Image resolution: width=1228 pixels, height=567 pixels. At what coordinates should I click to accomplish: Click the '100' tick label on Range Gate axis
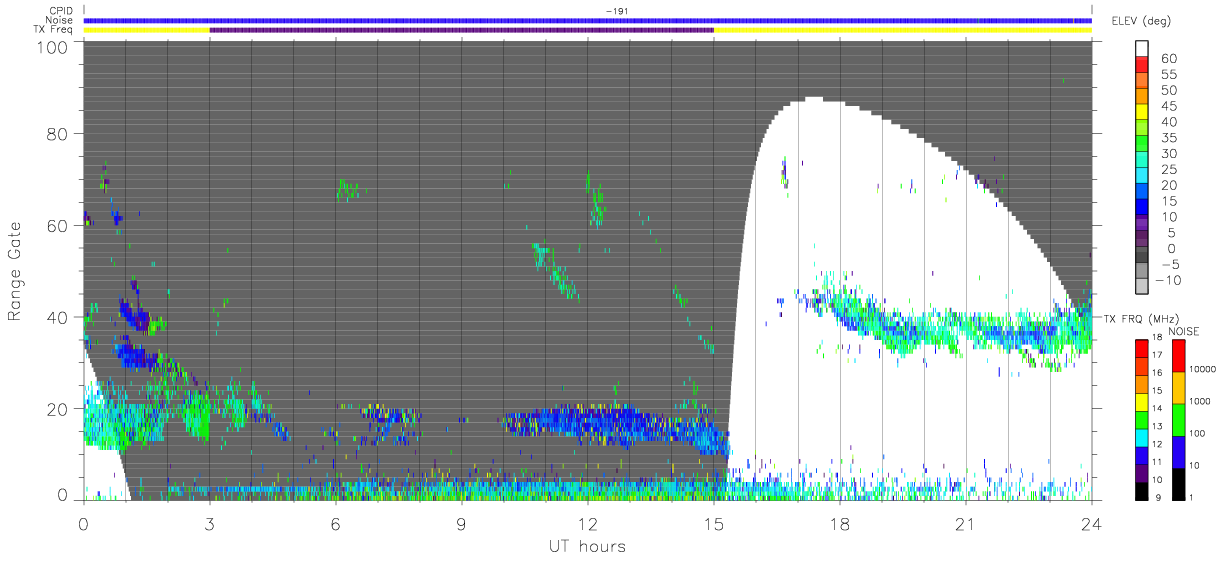[53, 46]
